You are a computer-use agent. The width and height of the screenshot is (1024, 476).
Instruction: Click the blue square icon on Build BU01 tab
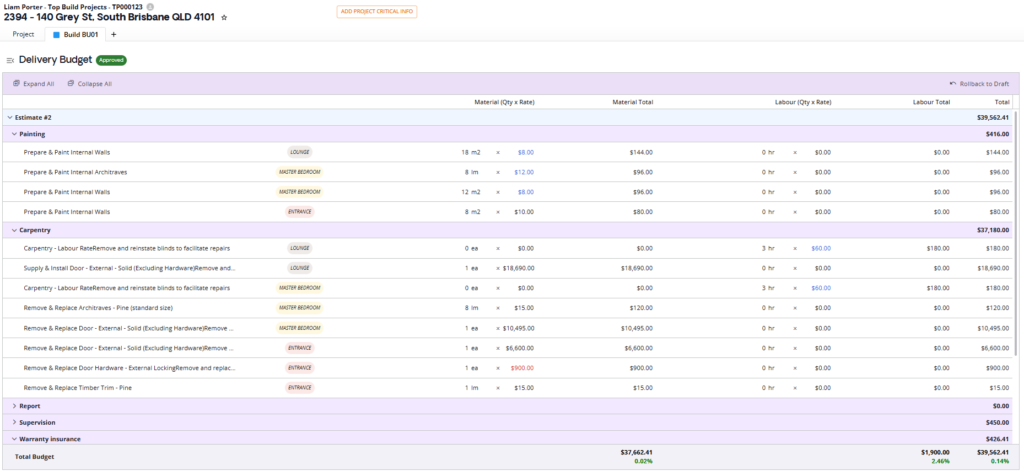pos(57,34)
